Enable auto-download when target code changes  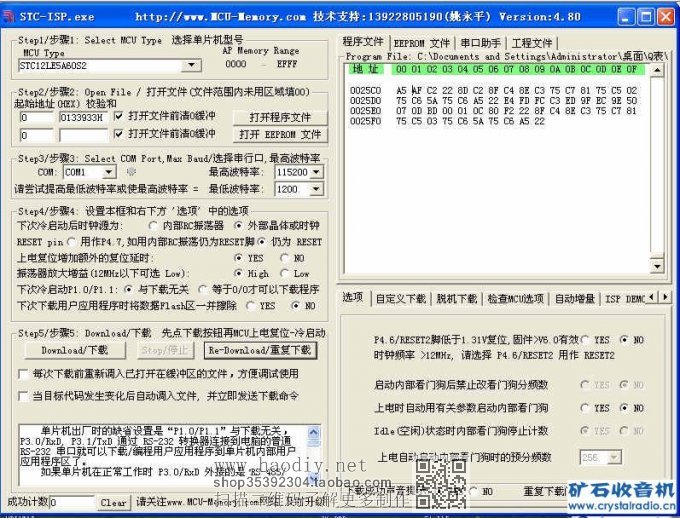(24, 396)
